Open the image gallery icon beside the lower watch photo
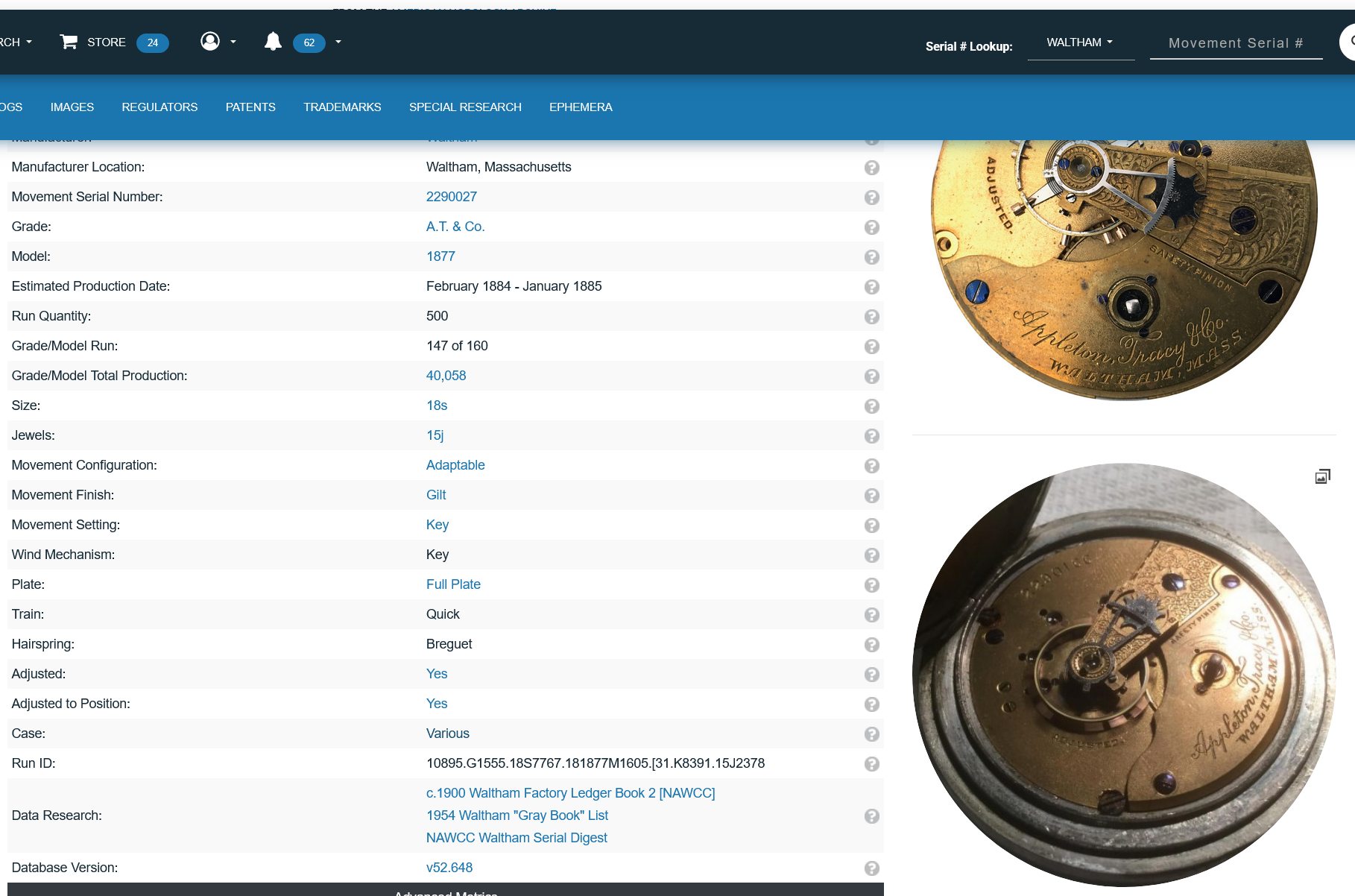Screen dimensions: 1355x896 (x=1323, y=476)
